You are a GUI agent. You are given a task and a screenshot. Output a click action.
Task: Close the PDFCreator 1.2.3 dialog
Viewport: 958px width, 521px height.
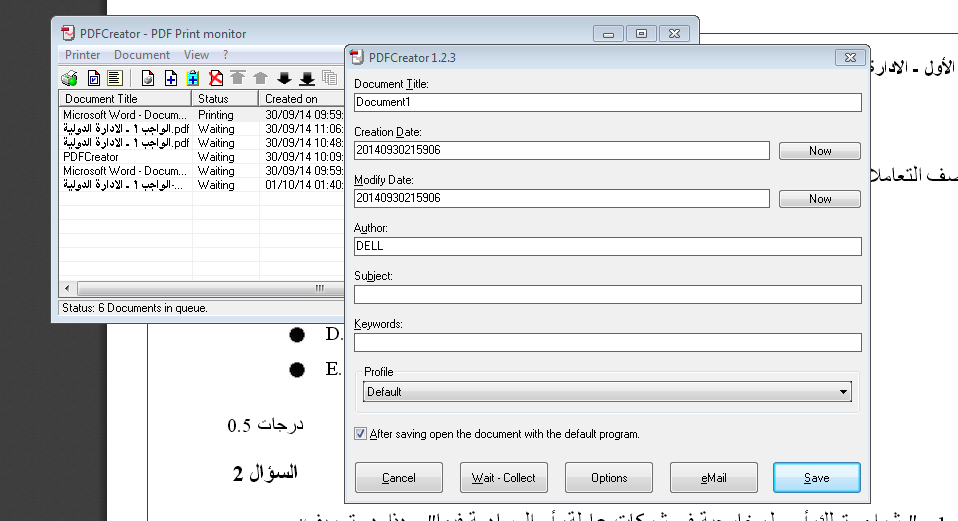pos(850,57)
